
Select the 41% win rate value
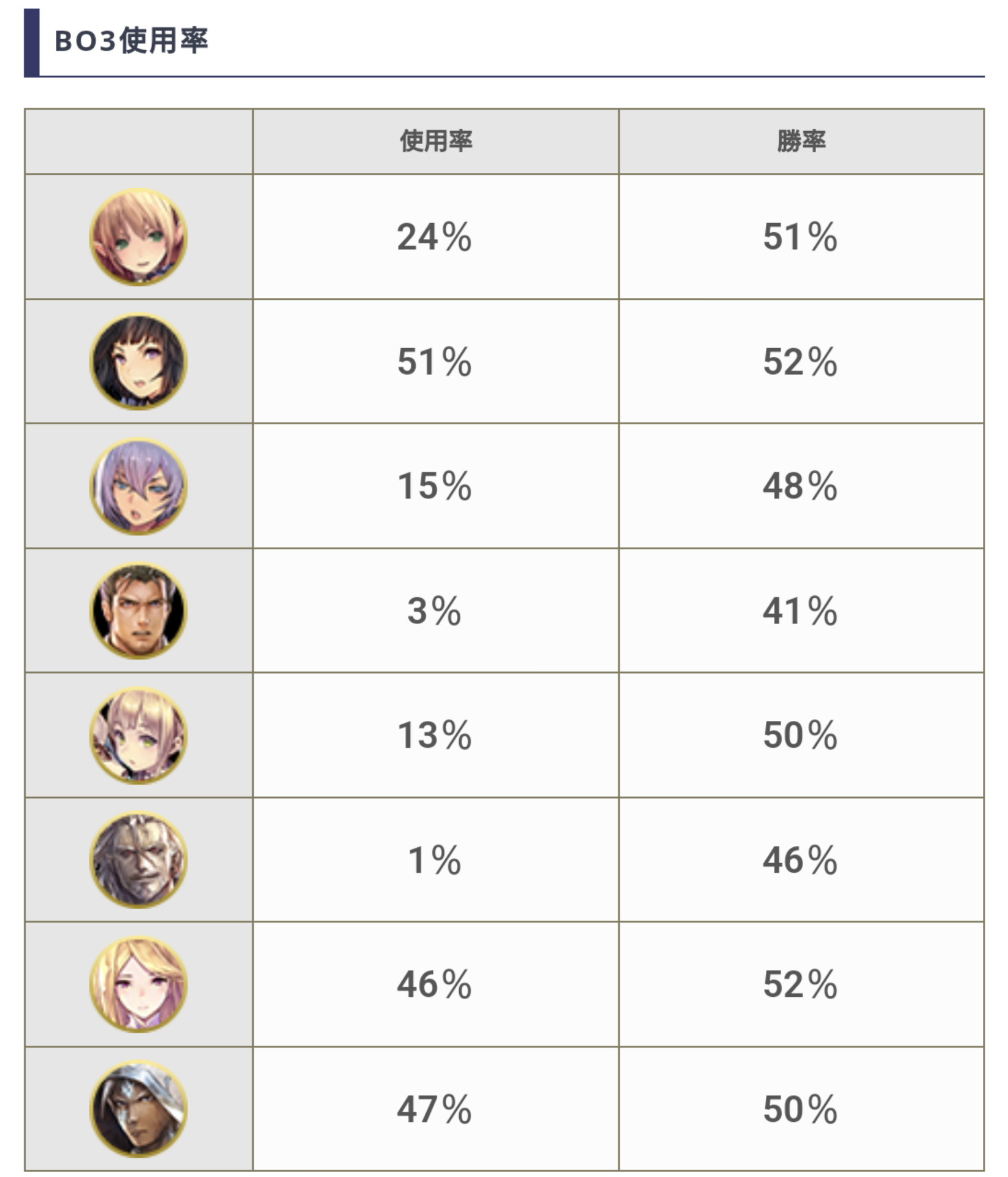pos(800,611)
